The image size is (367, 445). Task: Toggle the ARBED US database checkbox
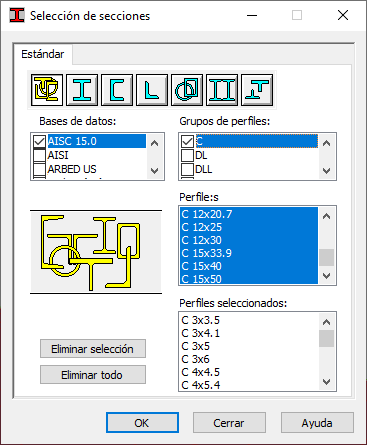point(39,169)
